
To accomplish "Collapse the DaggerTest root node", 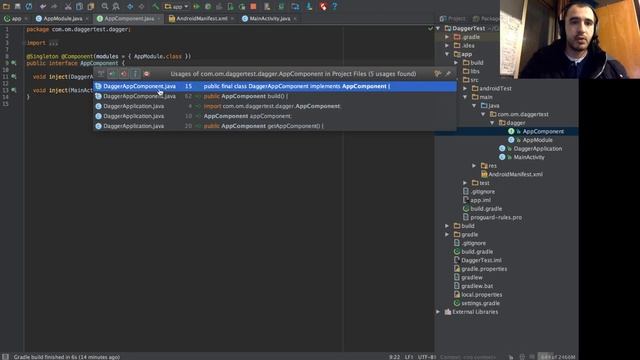I will point(438,29).
